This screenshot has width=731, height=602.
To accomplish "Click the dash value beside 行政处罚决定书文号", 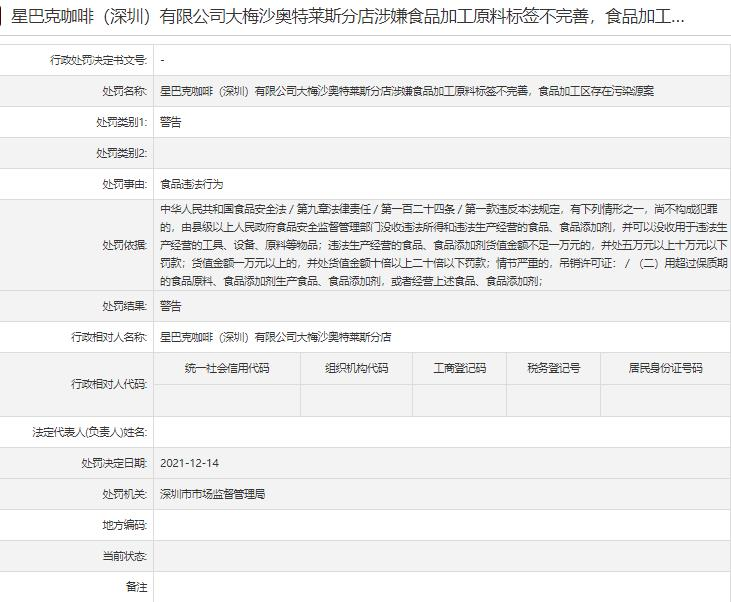I will click(162, 60).
